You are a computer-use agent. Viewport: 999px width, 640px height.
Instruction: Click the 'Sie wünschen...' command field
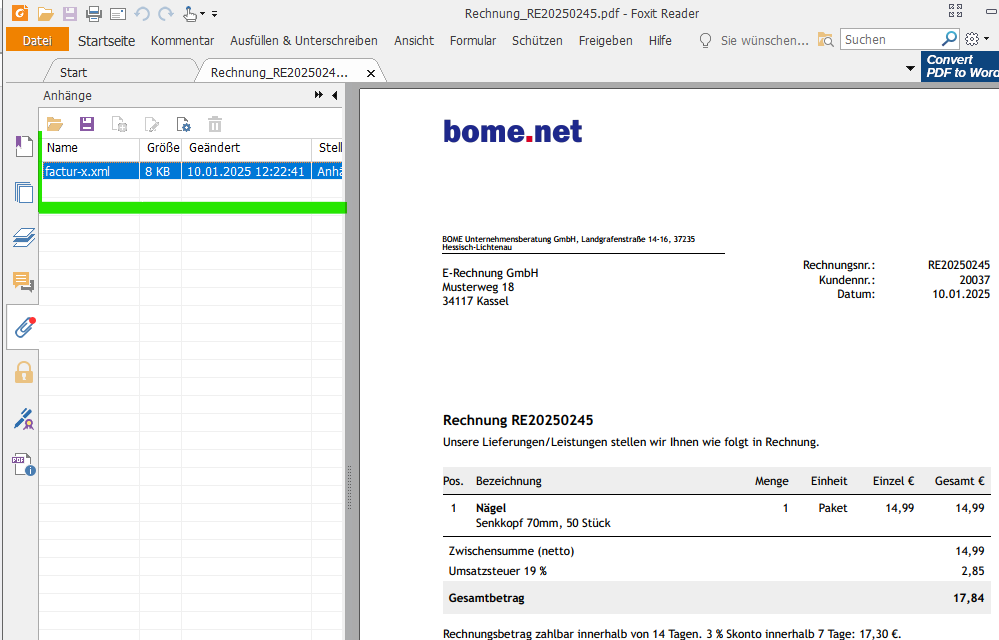tap(765, 41)
